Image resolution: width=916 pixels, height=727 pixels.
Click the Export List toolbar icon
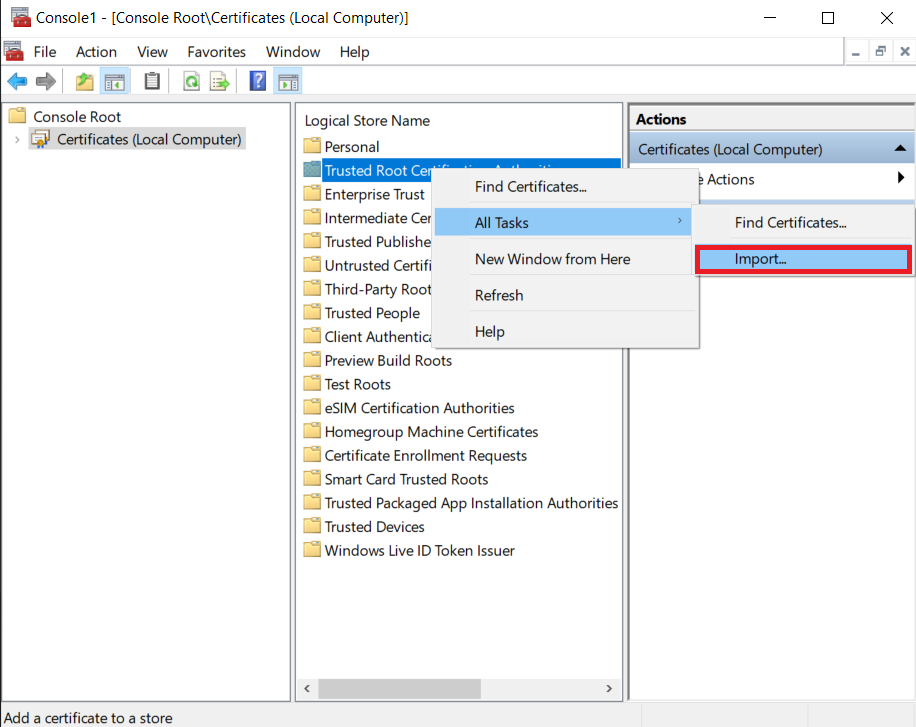[x=220, y=81]
